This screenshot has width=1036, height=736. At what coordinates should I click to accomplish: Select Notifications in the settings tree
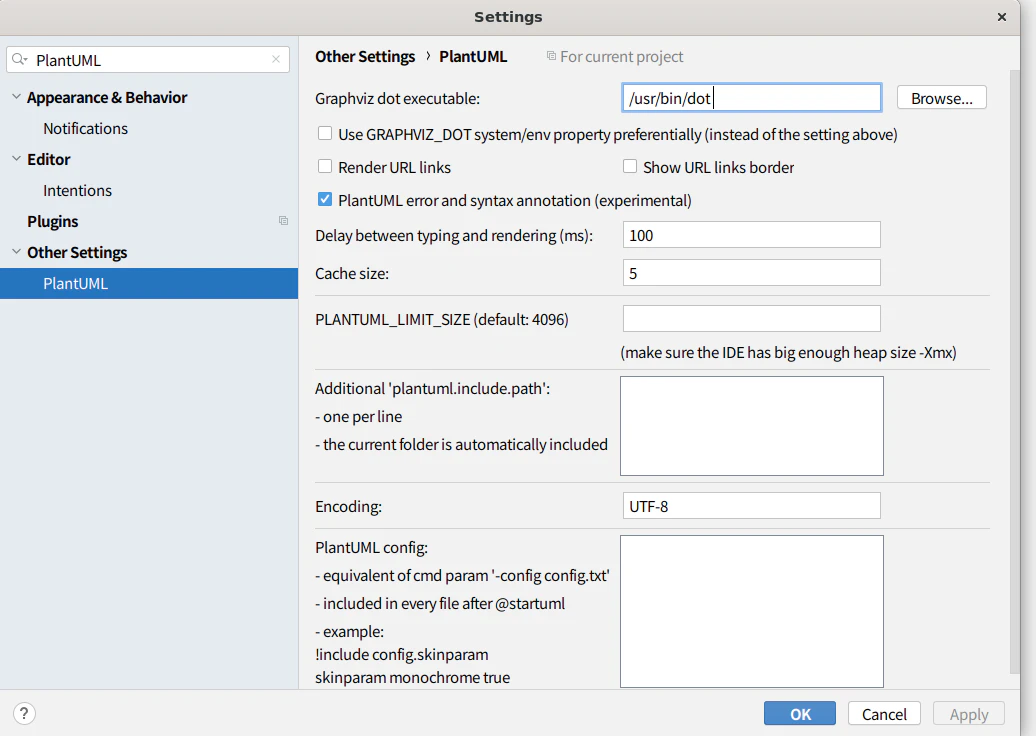pyautogui.click(x=85, y=128)
